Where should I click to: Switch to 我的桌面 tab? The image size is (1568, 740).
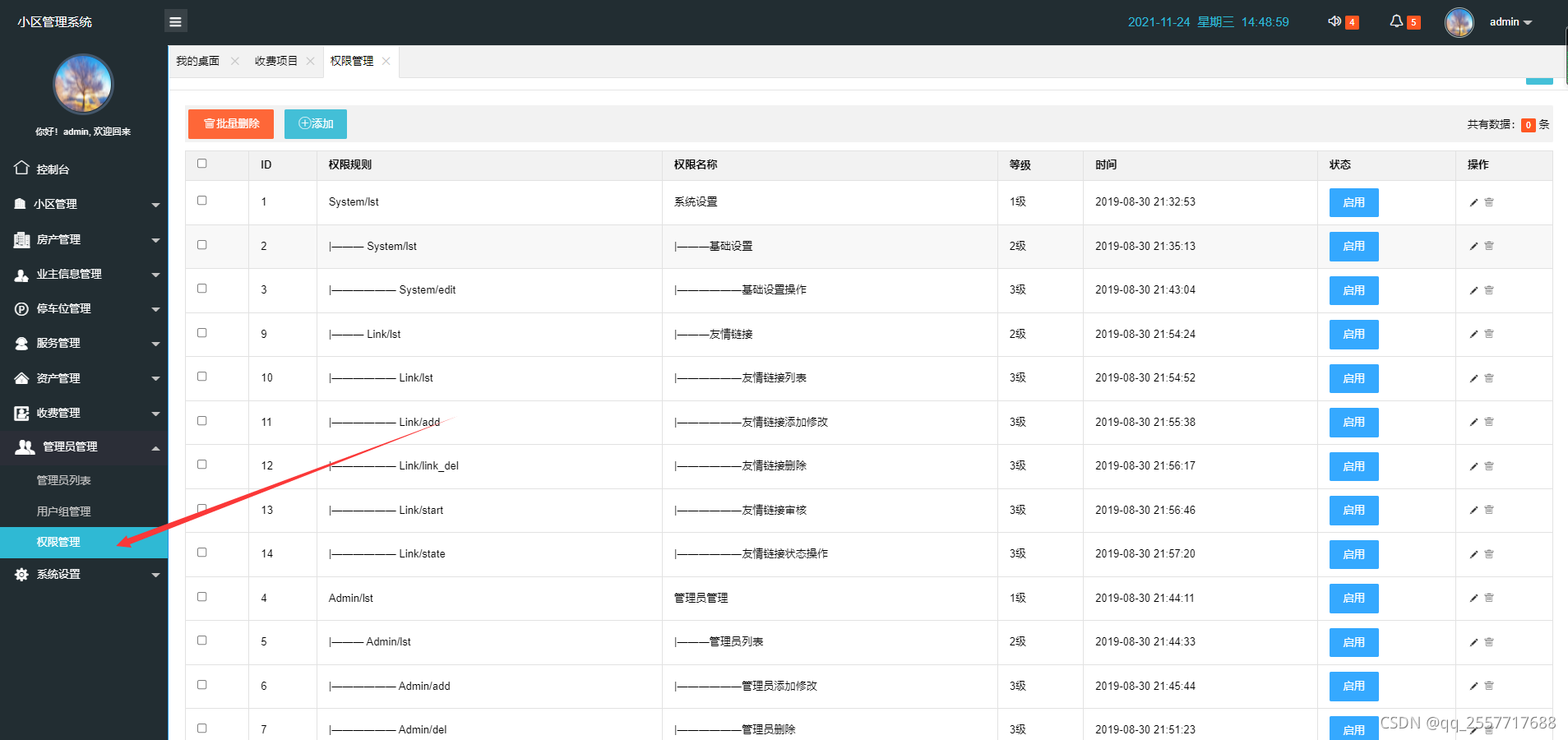(198, 61)
